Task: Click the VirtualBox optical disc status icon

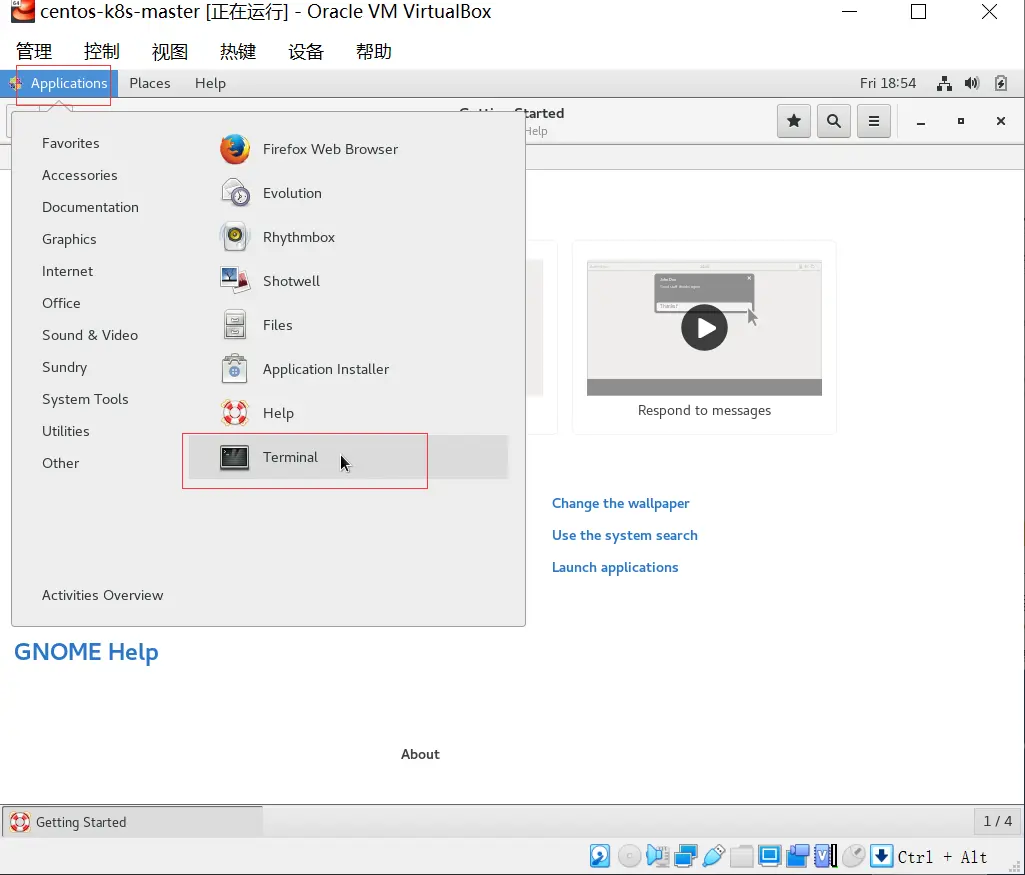Action: click(630, 856)
